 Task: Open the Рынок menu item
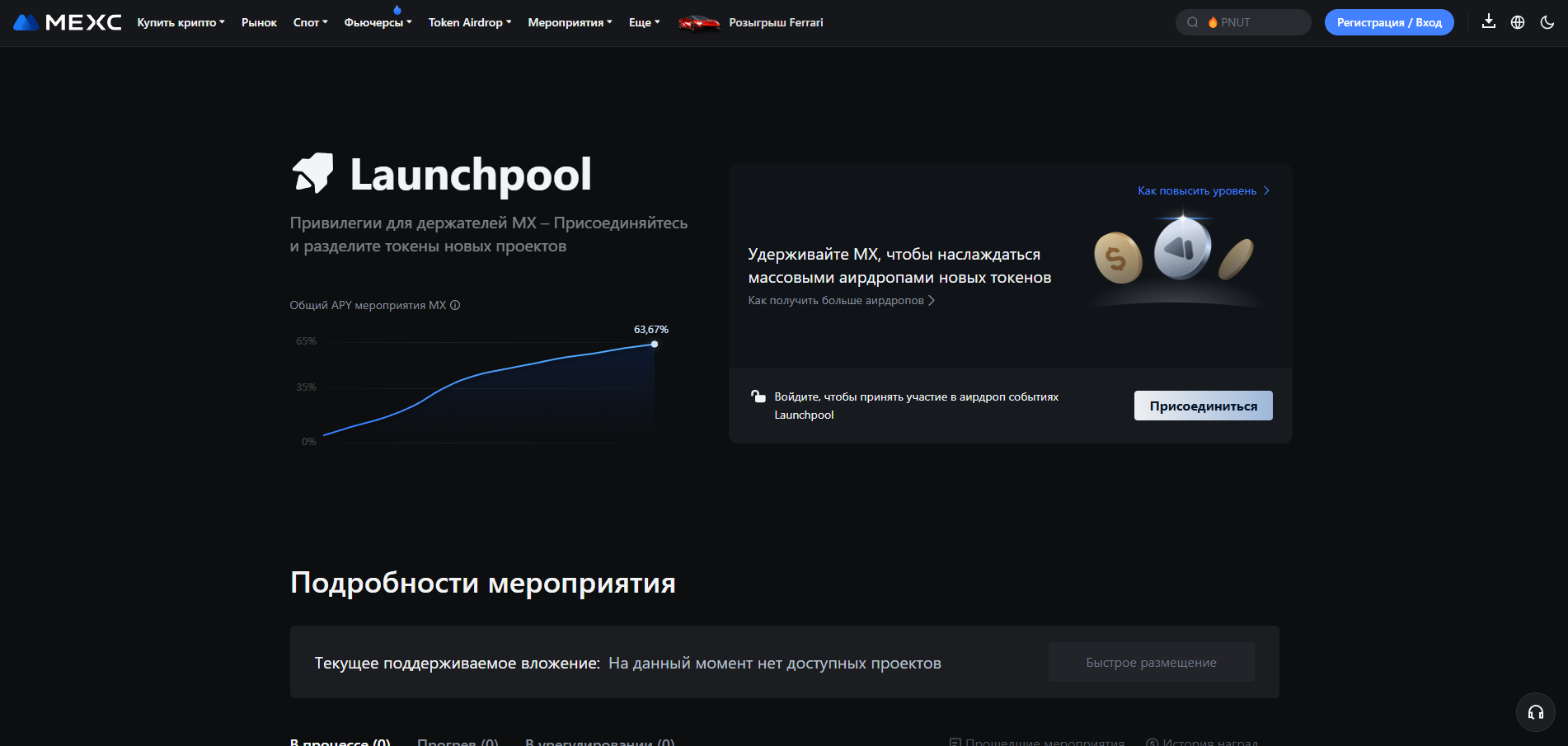[x=259, y=22]
